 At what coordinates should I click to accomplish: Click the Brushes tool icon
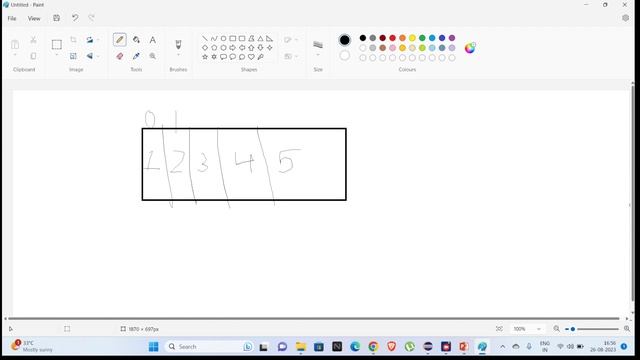pyautogui.click(x=178, y=44)
